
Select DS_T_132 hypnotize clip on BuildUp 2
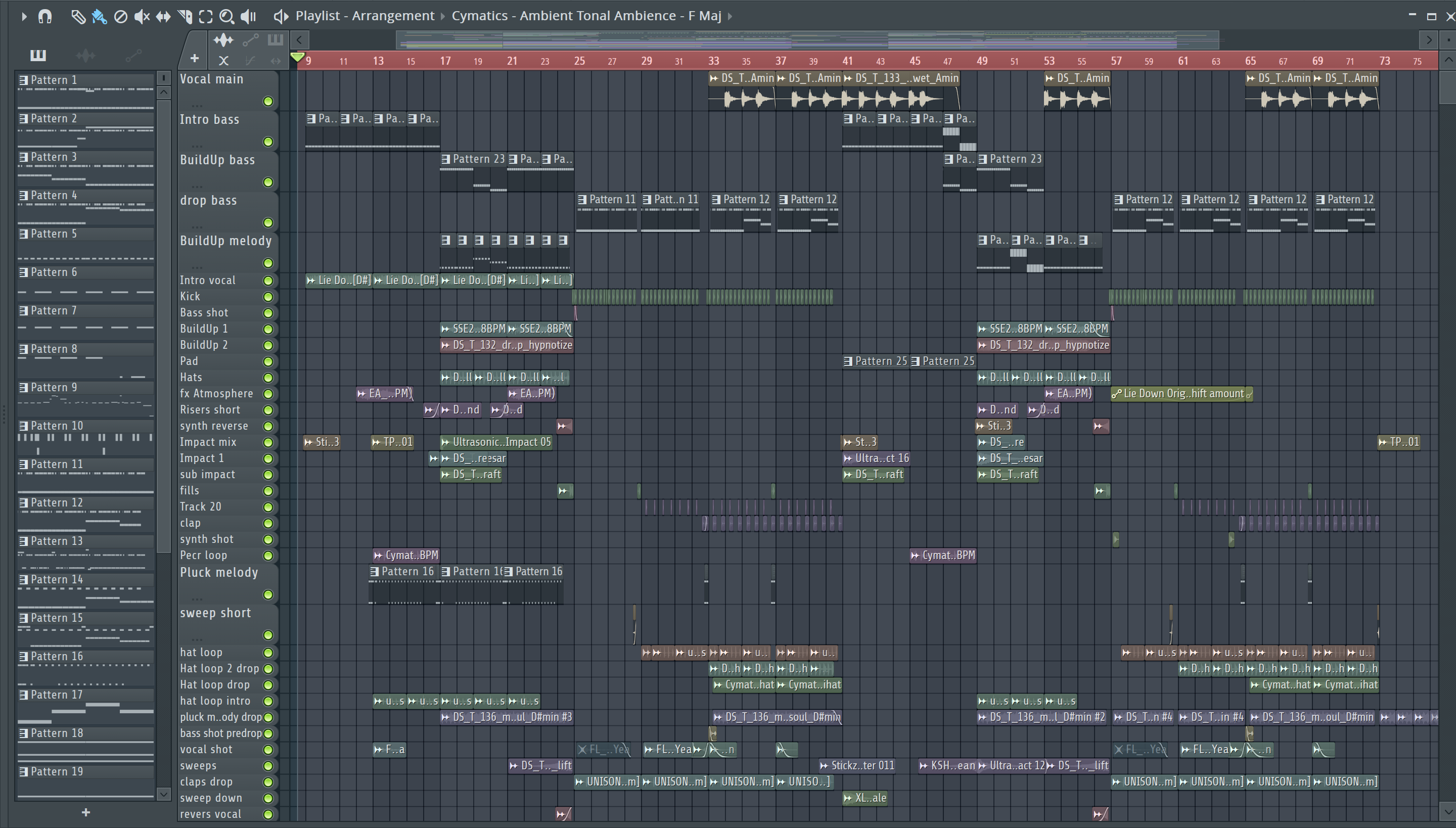pyautogui.click(x=507, y=345)
